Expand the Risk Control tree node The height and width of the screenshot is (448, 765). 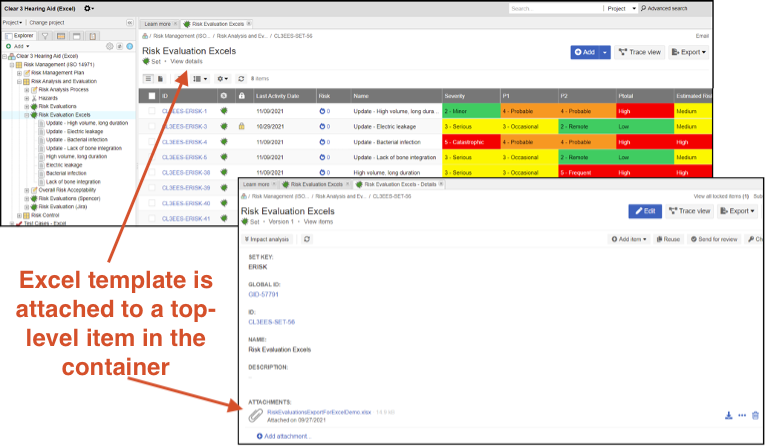[20, 215]
